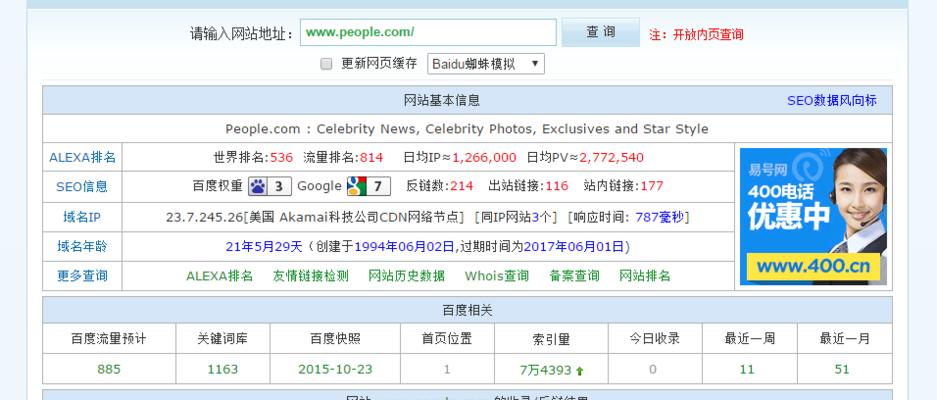Click outbound links count 116
This screenshot has width=937, height=400.
click(x=556, y=186)
